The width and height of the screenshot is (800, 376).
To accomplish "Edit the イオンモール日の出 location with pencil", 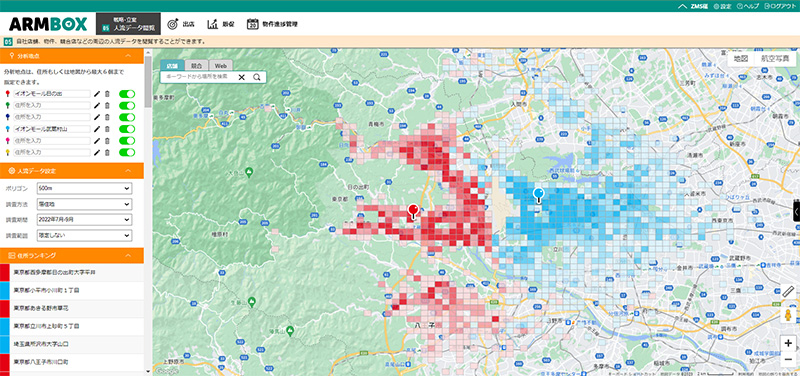I will tap(97, 94).
